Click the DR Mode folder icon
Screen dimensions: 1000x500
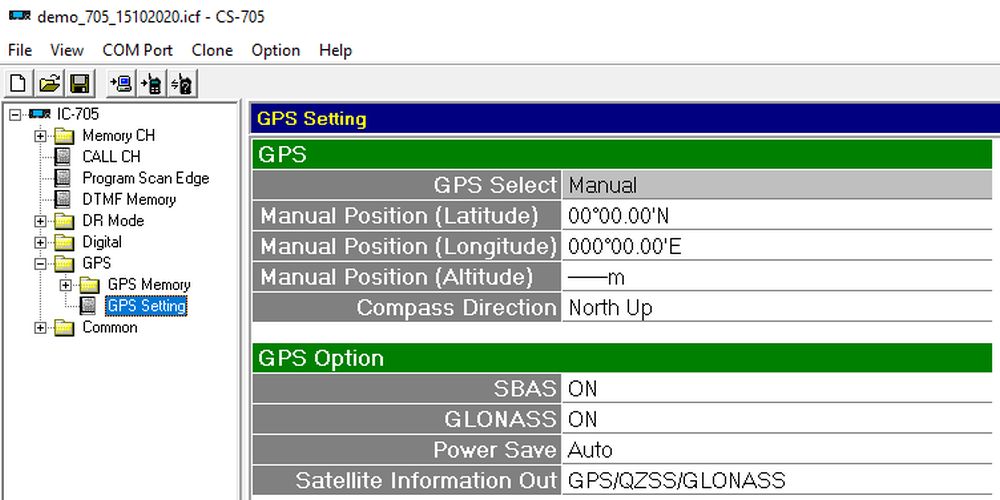click(x=64, y=221)
